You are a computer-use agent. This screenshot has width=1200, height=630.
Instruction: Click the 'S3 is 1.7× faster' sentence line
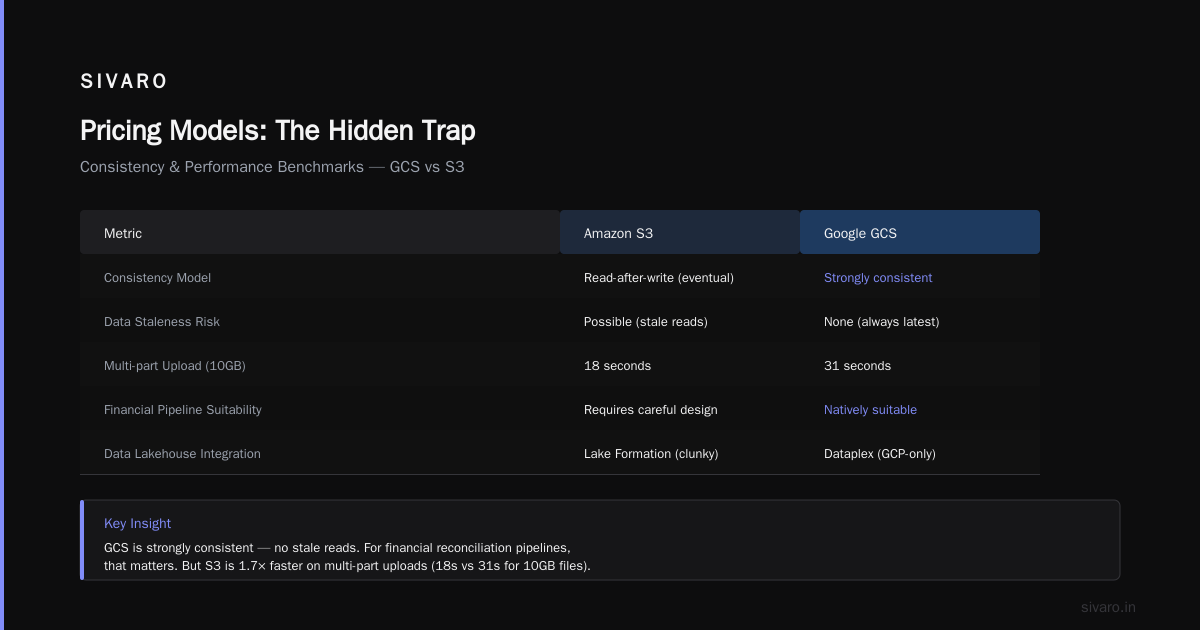(347, 566)
